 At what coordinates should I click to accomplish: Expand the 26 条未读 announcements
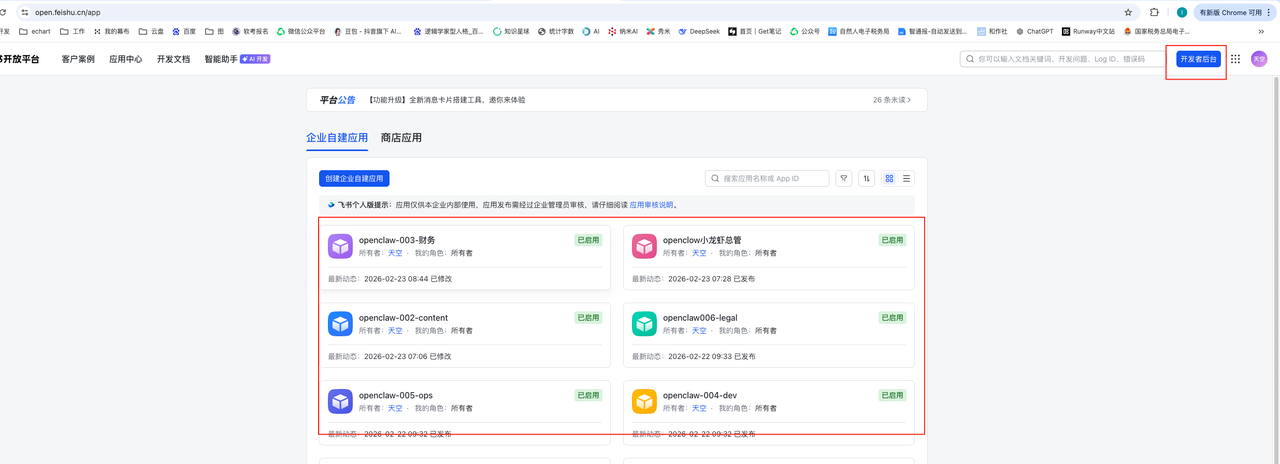coord(891,100)
